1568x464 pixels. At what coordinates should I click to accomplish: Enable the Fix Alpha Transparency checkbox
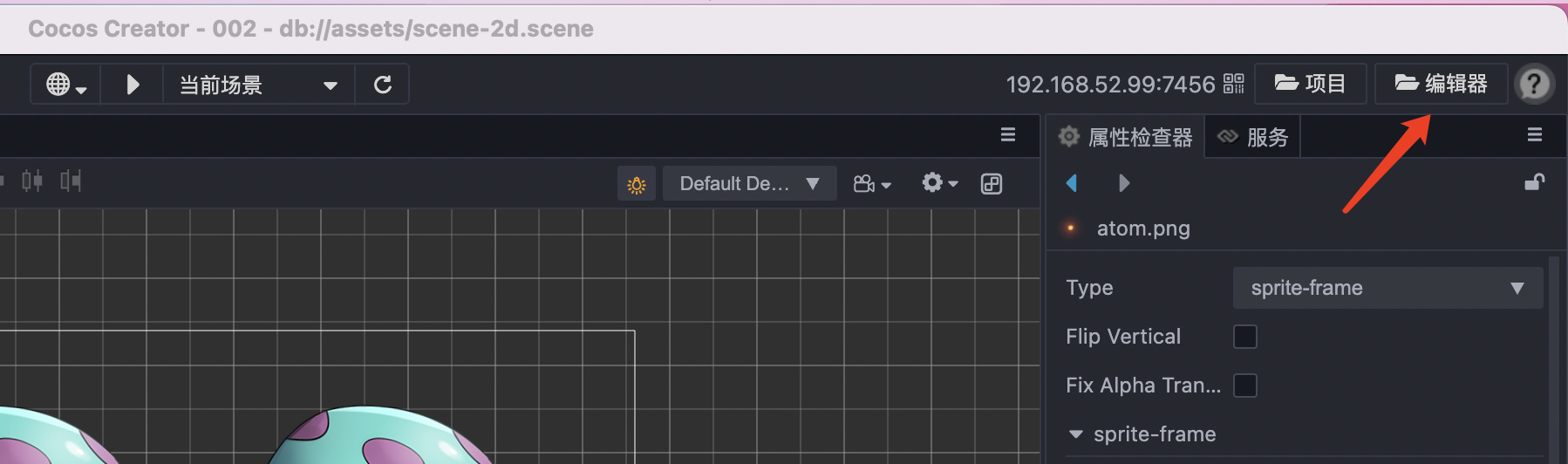[1245, 386]
